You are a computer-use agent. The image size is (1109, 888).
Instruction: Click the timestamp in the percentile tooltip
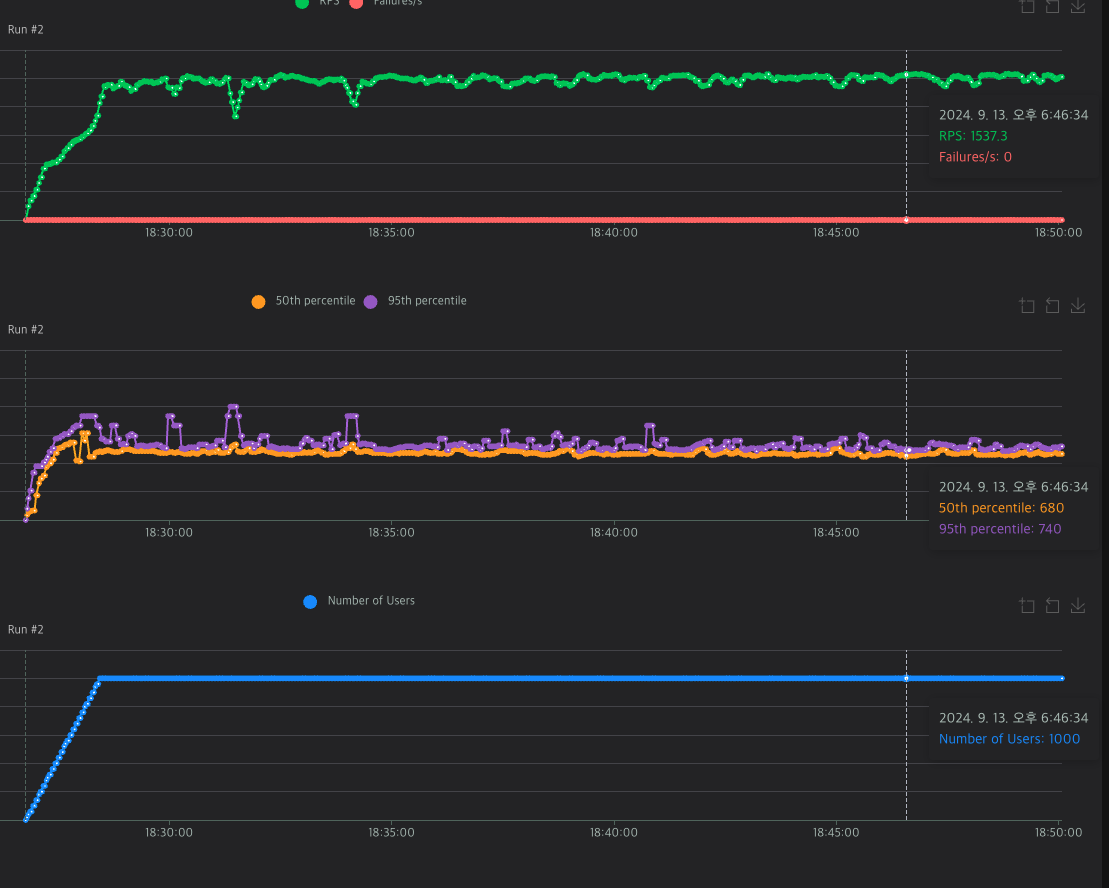coord(1014,486)
